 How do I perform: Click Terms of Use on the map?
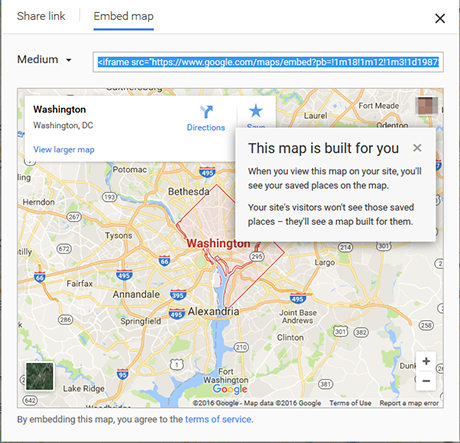[x=350, y=403]
